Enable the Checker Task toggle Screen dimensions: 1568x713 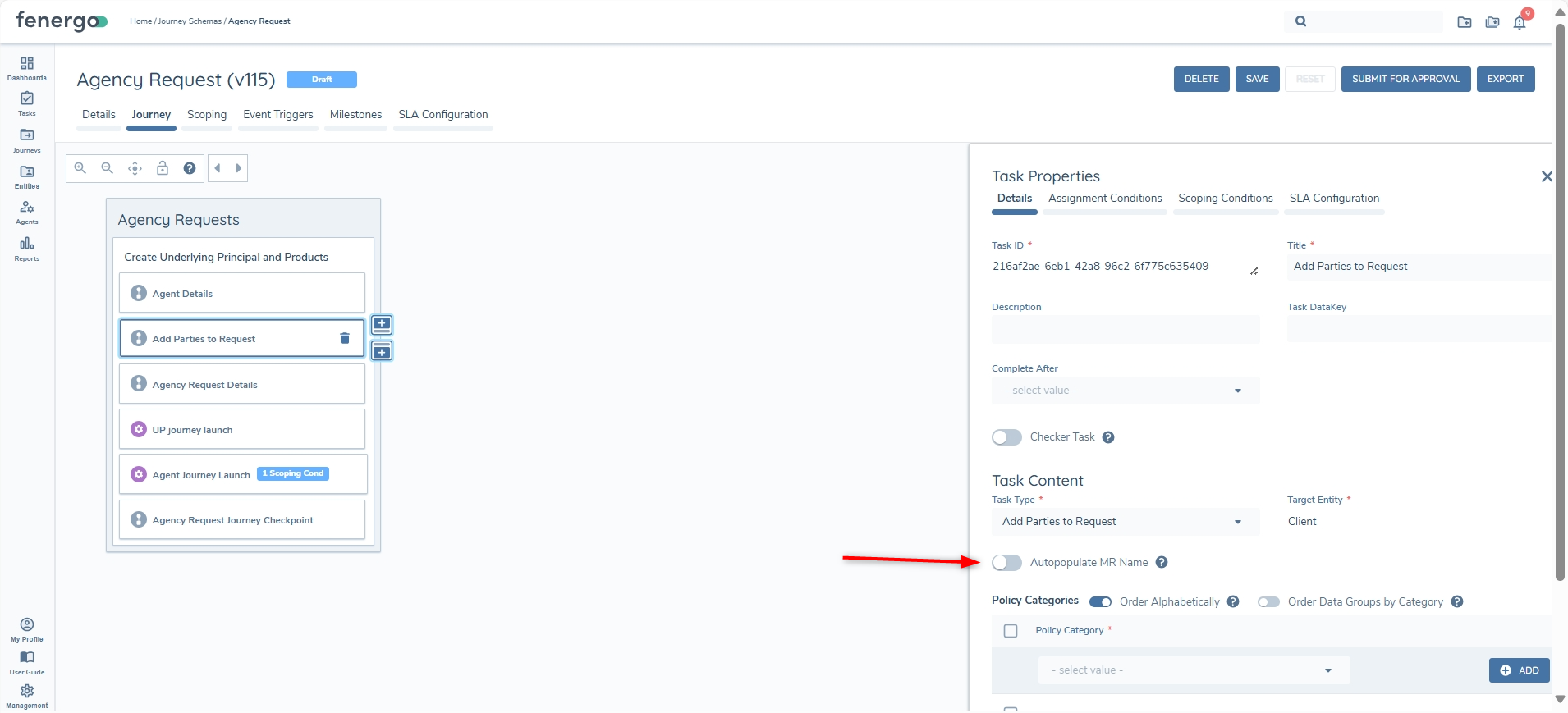click(x=1006, y=437)
